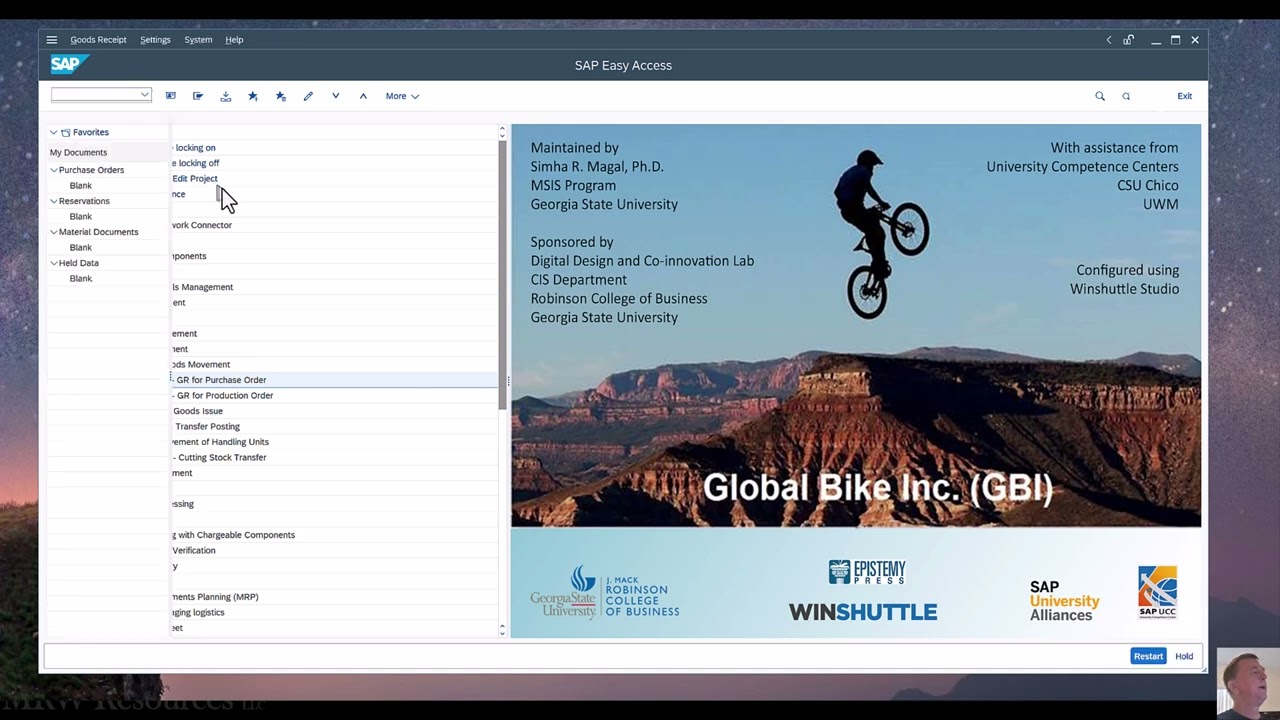Select the Blank entry under Material Documents
Viewport: 1280px width, 720px height.
pyautogui.click(x=80, y=248)
